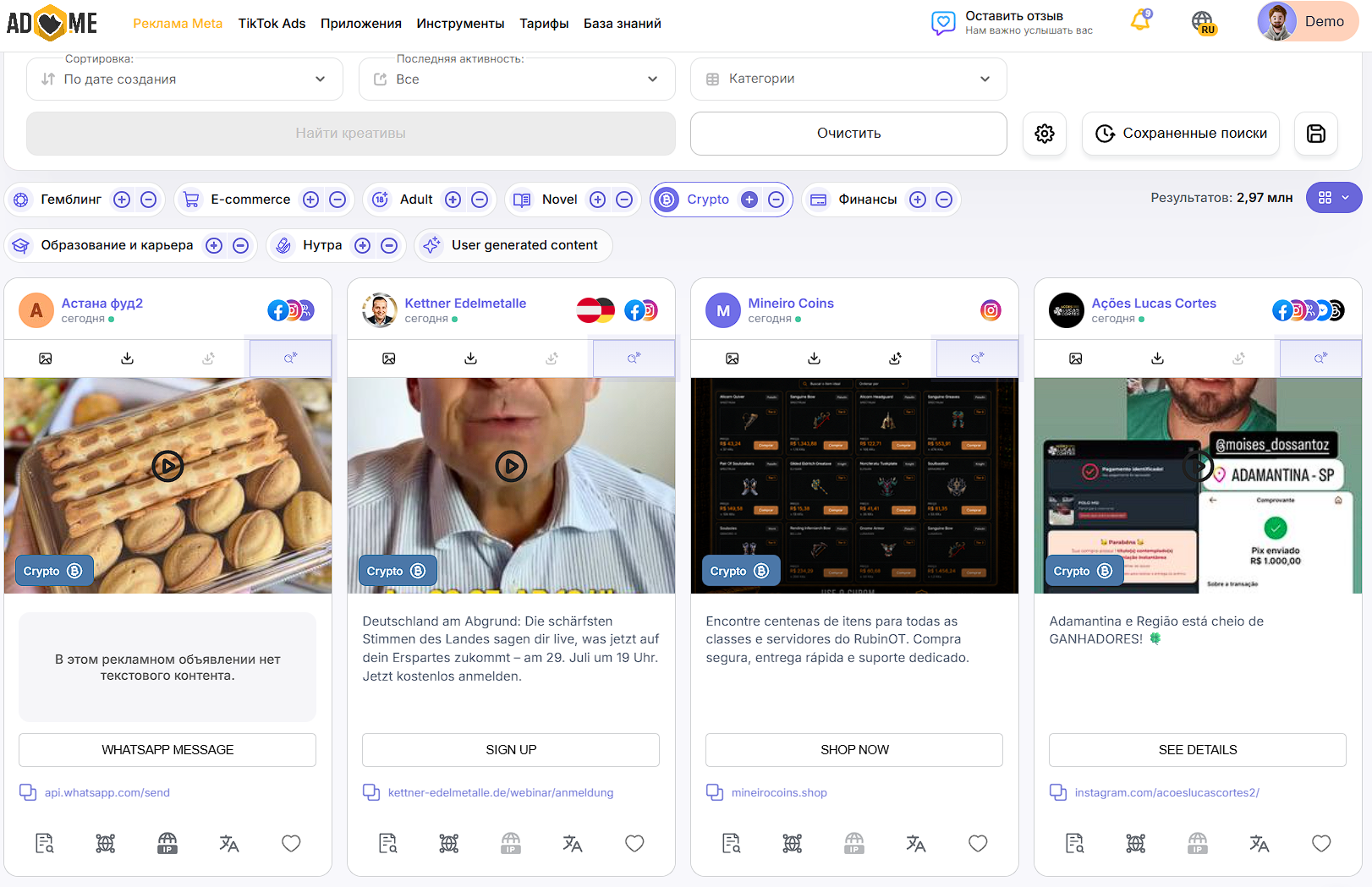The width and height of the screenshot is (1372, 887).
Task: Include the Финансы category with plus
Action: (918, 200)
